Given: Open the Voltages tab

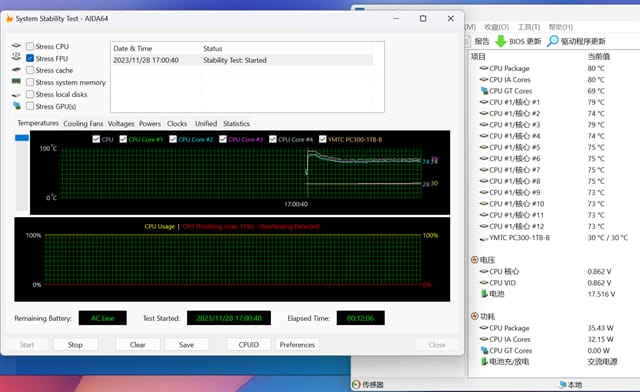Looking at the screenshot, I should (x=121, y=123).
